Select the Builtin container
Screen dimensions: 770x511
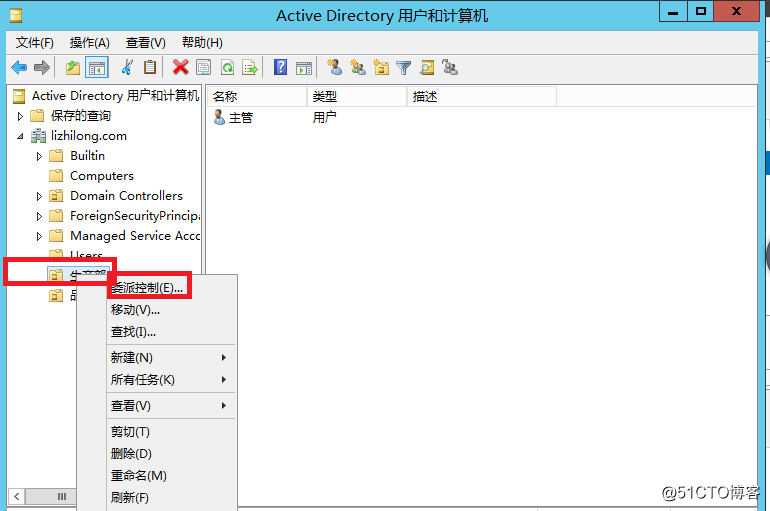(87, 156)
